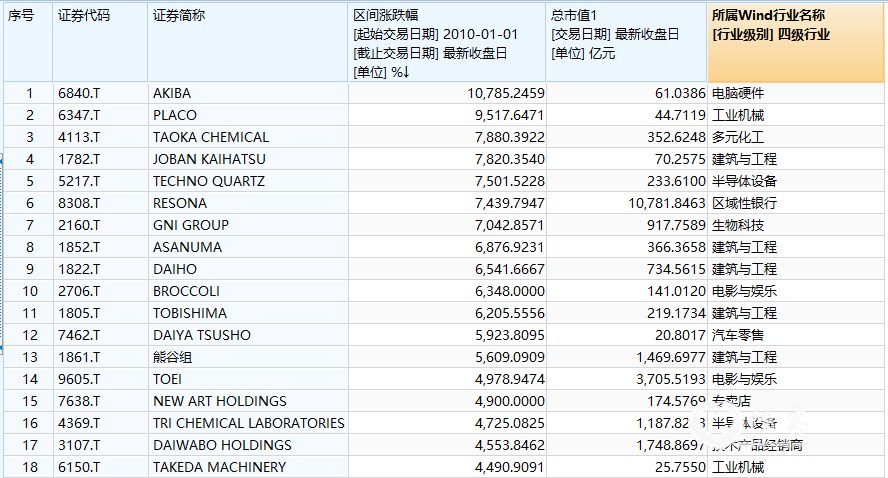The height and width of the screenshot is (478, 888).
Task: Click security name TOBISHIMA
Action: 190,314
